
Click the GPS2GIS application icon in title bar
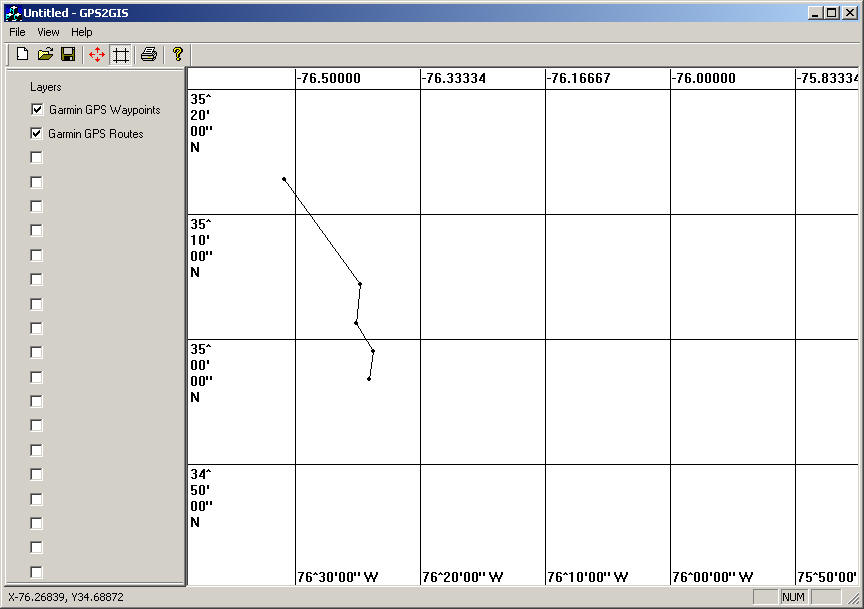[13, 13]
